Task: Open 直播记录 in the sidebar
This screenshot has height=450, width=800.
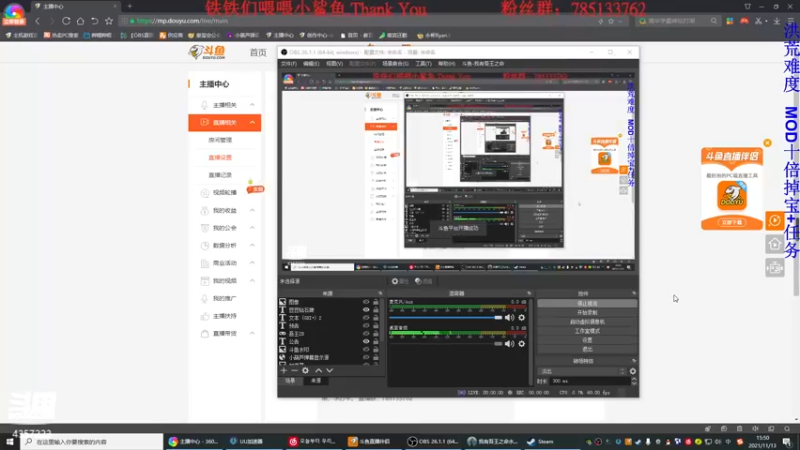Action: [x=220, y=175]
